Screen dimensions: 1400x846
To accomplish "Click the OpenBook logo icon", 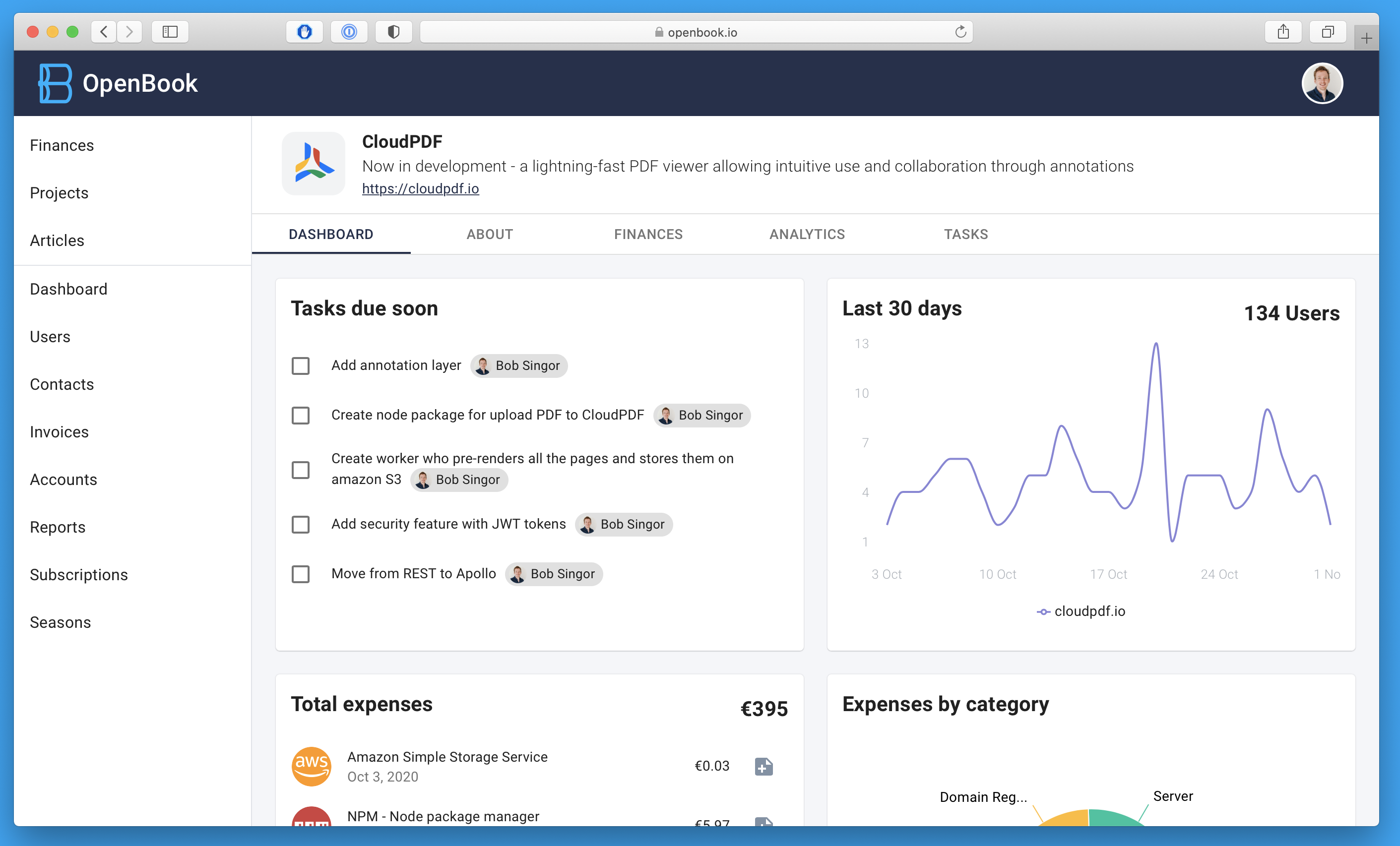I will [55, 83].
